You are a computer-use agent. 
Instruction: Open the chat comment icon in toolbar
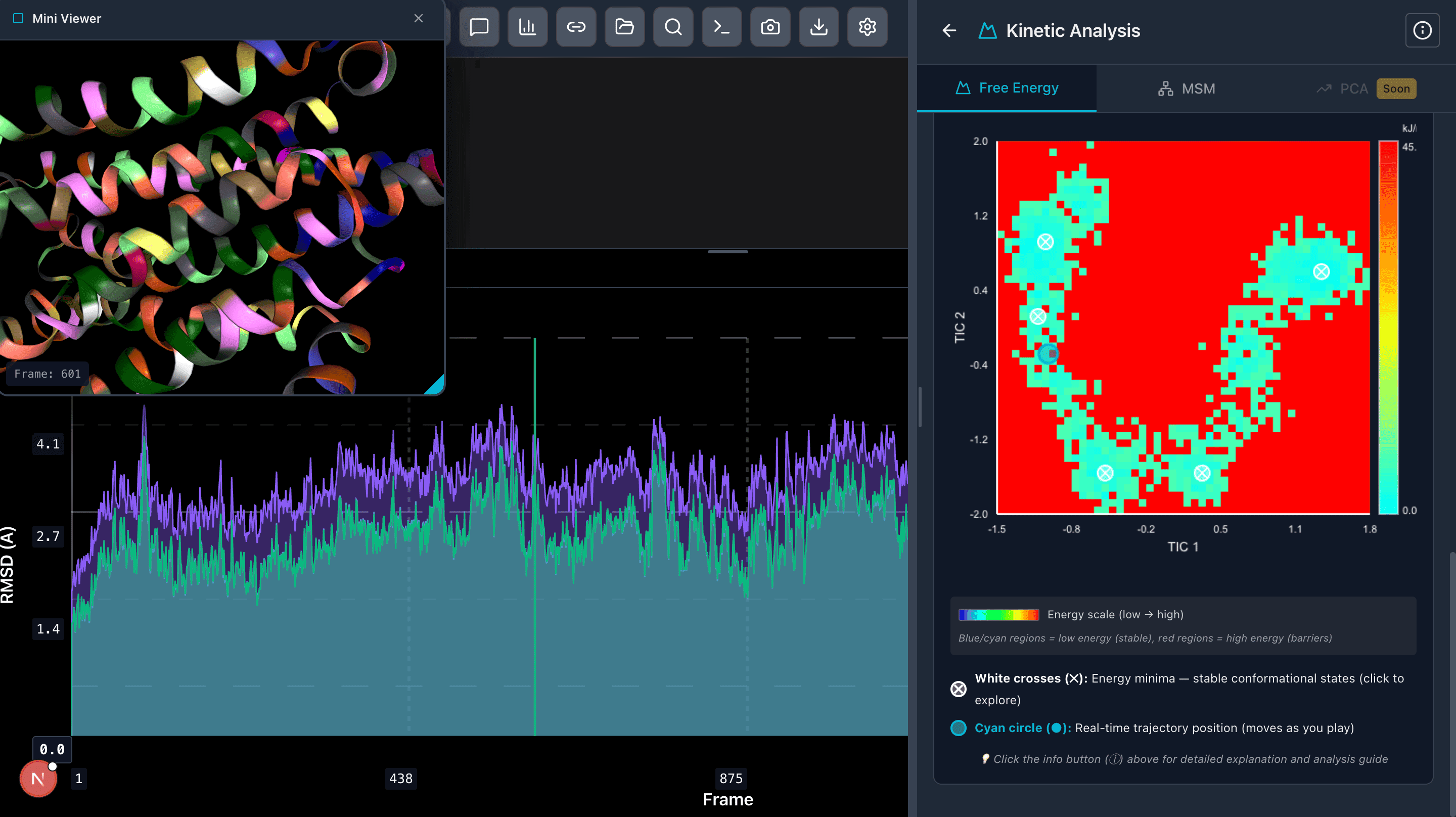(x=479, y=27)
